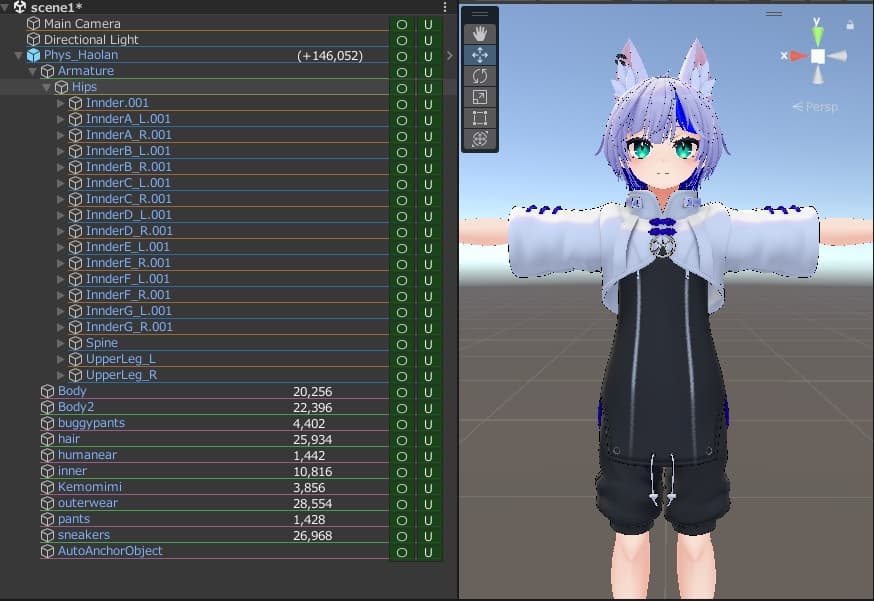Select the Rect transform tool
The width and height of the screenshot is (874, 601).
coord(480,115)
